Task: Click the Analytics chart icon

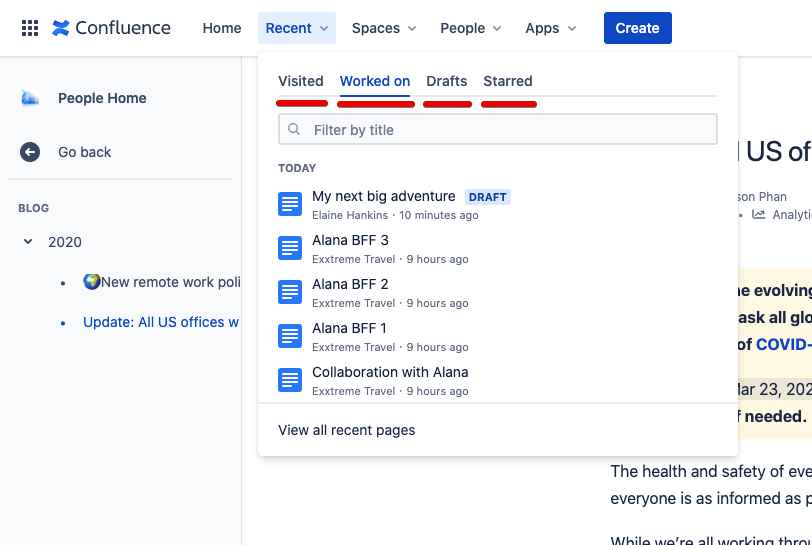Action: pos(759,214)
